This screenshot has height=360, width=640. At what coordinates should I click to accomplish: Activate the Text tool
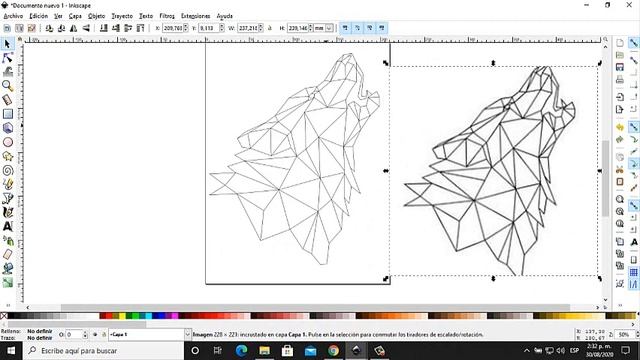(x=7, y=226)
